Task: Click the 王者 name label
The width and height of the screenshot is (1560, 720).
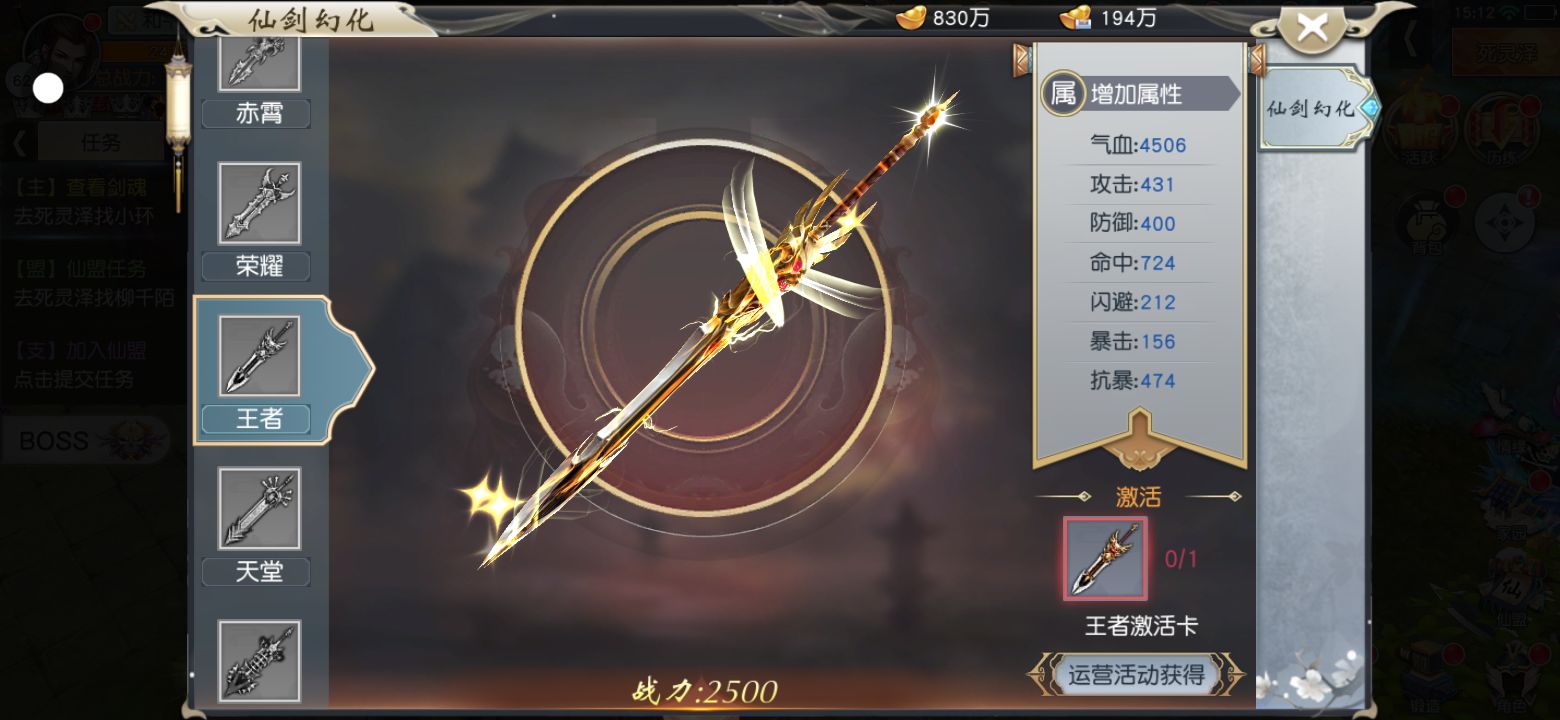Action: pos(259,419)
